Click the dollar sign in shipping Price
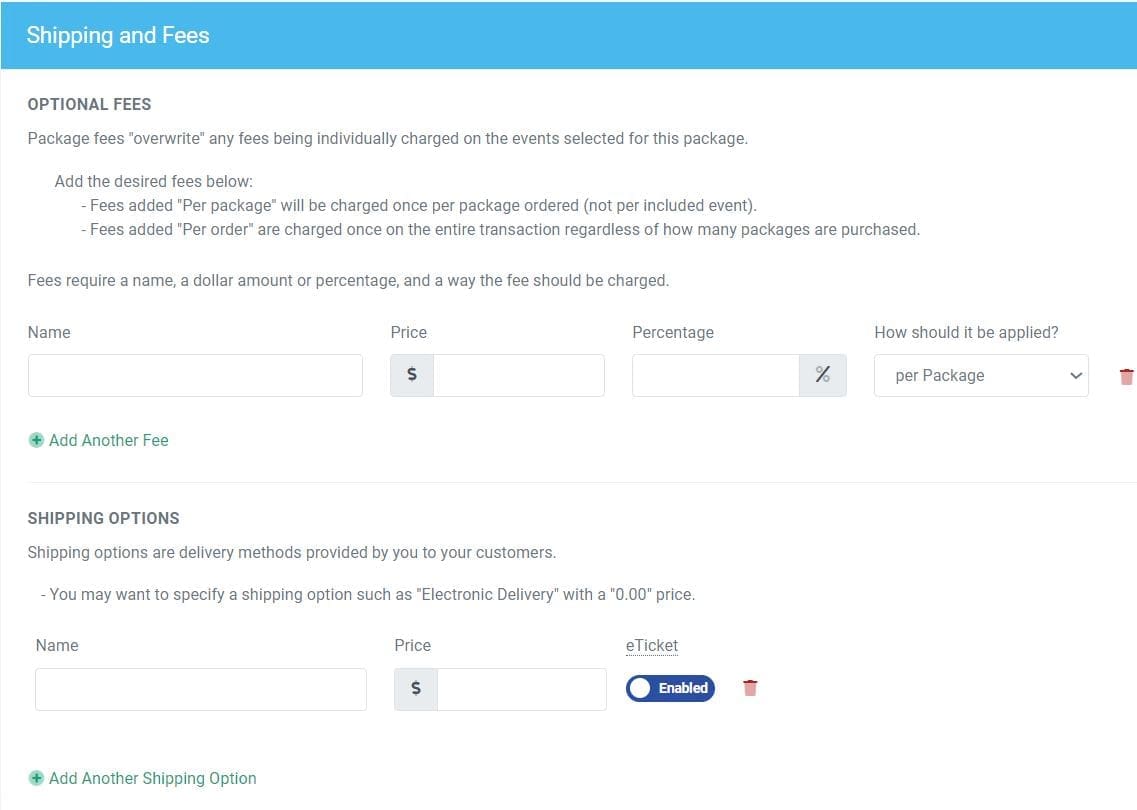1137x810 pixels. 416,689
